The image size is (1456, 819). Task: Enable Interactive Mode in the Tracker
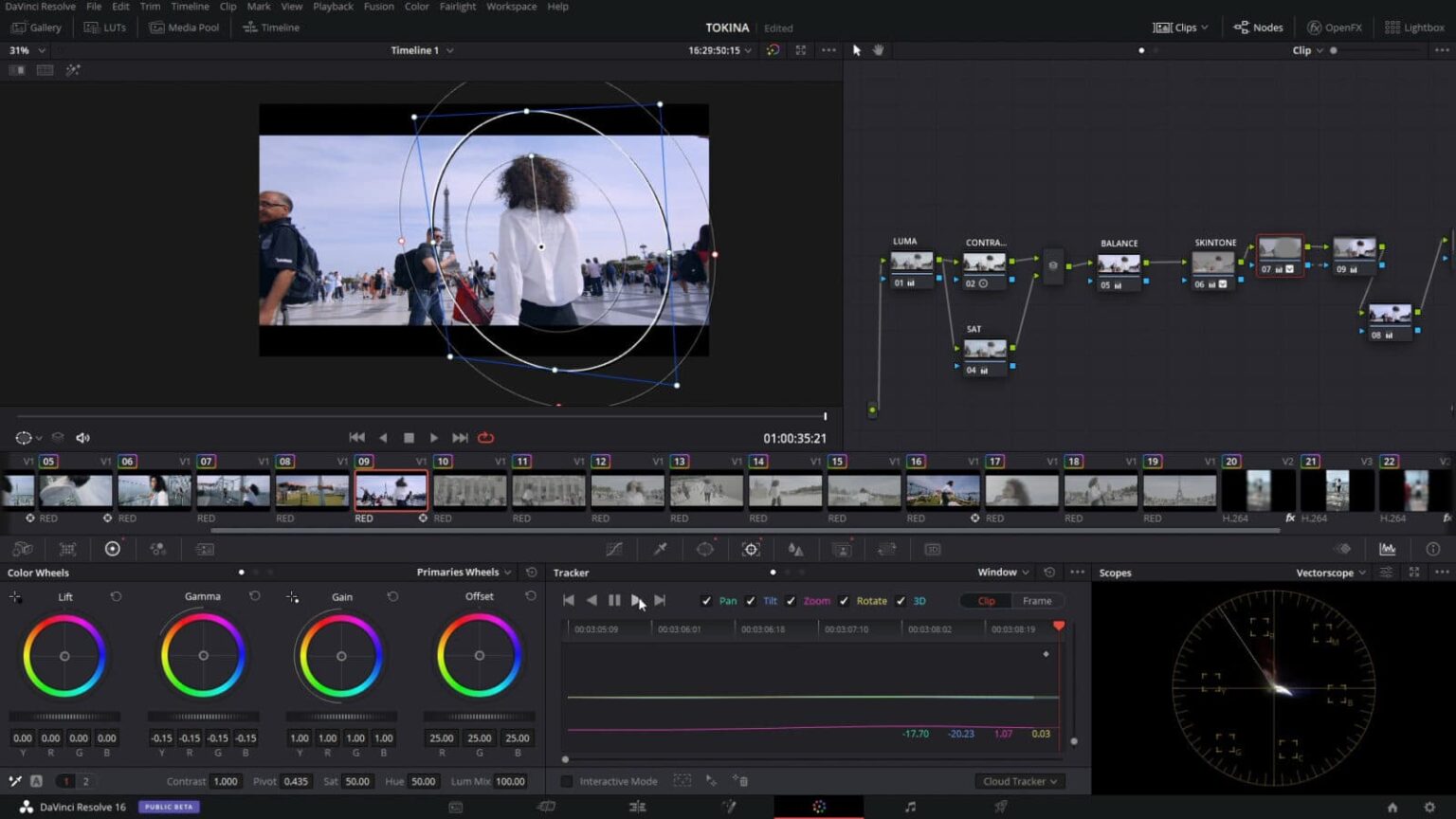click(x=567, y=780)
